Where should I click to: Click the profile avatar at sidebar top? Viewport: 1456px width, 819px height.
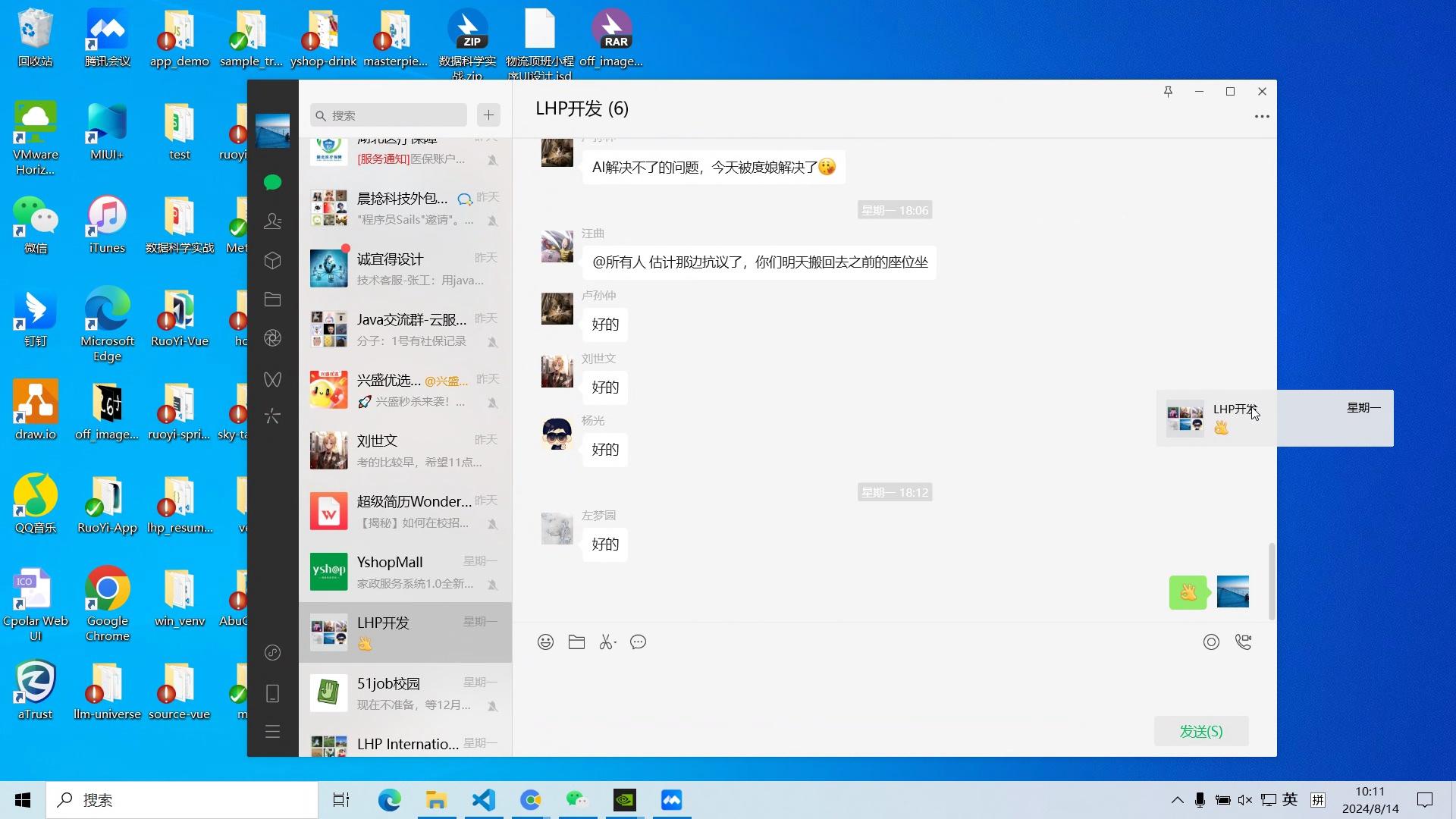click(x=272, y=130)
